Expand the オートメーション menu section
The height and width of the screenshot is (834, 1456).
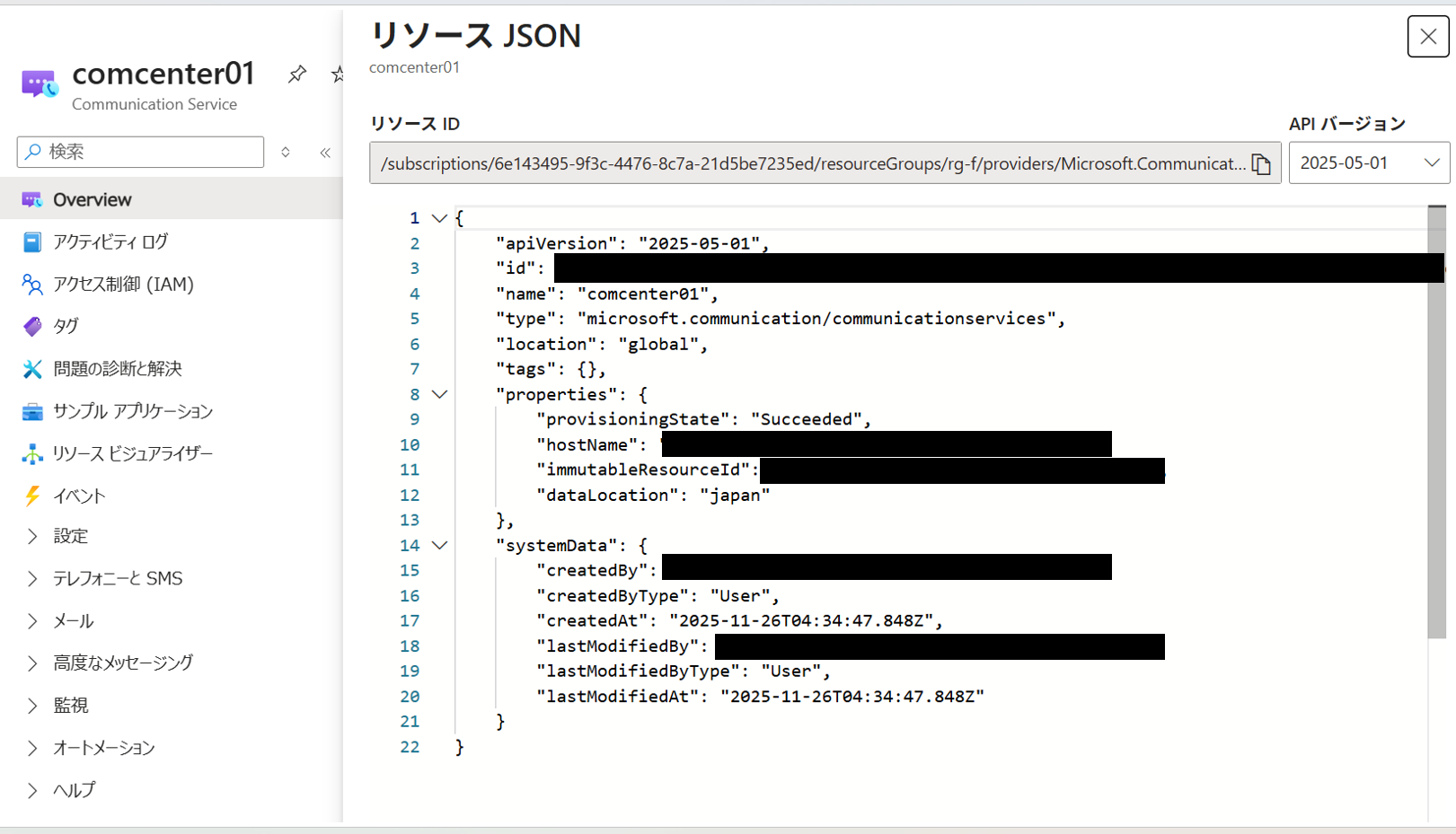(32, 748)
